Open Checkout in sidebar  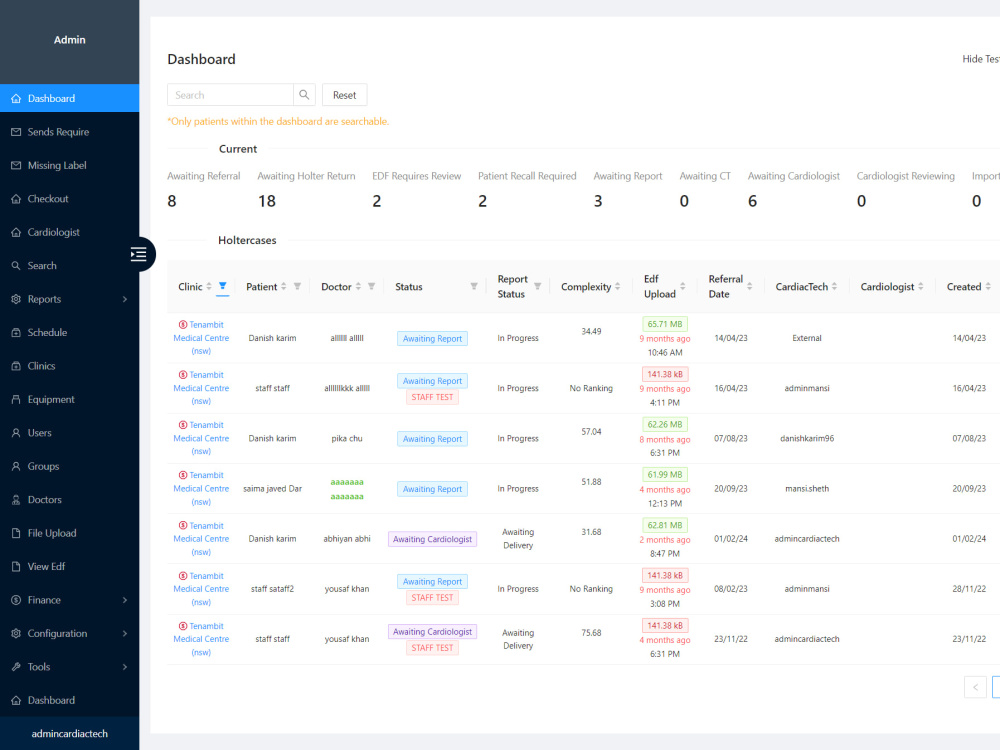[70, 199]
